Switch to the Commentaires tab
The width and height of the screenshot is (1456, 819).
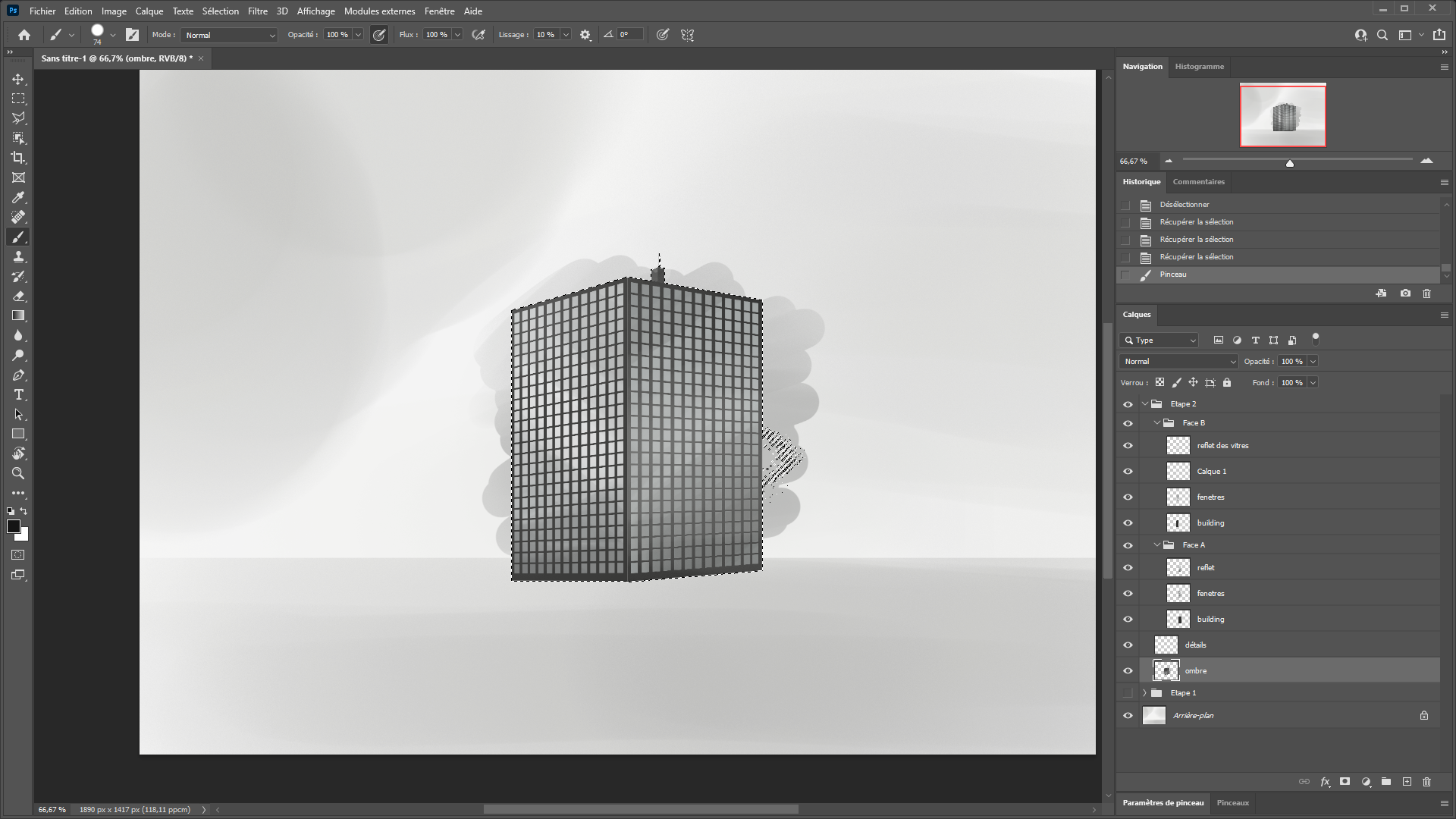pyautogui.click(x=1198, y=181)
